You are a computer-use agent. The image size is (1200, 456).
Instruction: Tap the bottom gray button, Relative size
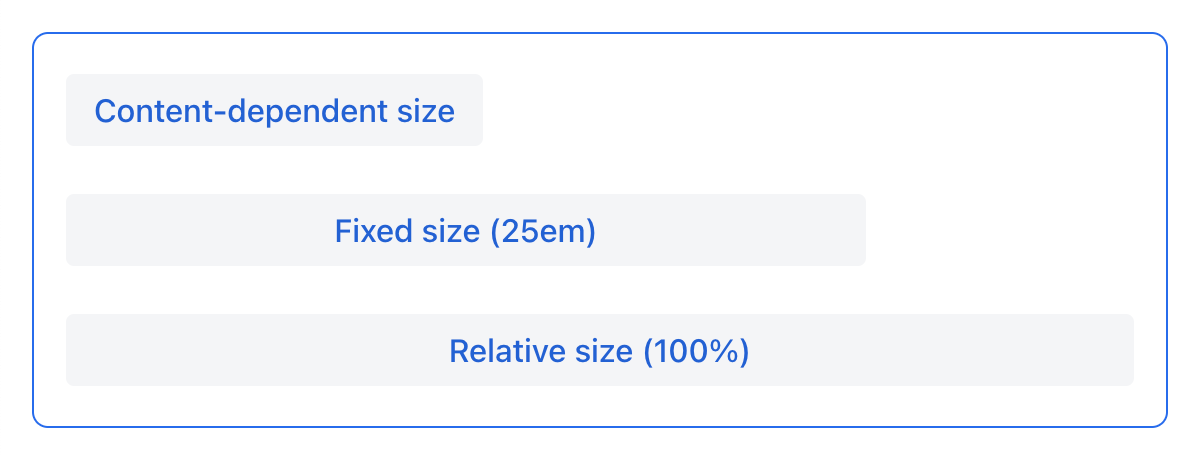pyautogui.click(x=599, y=351)
